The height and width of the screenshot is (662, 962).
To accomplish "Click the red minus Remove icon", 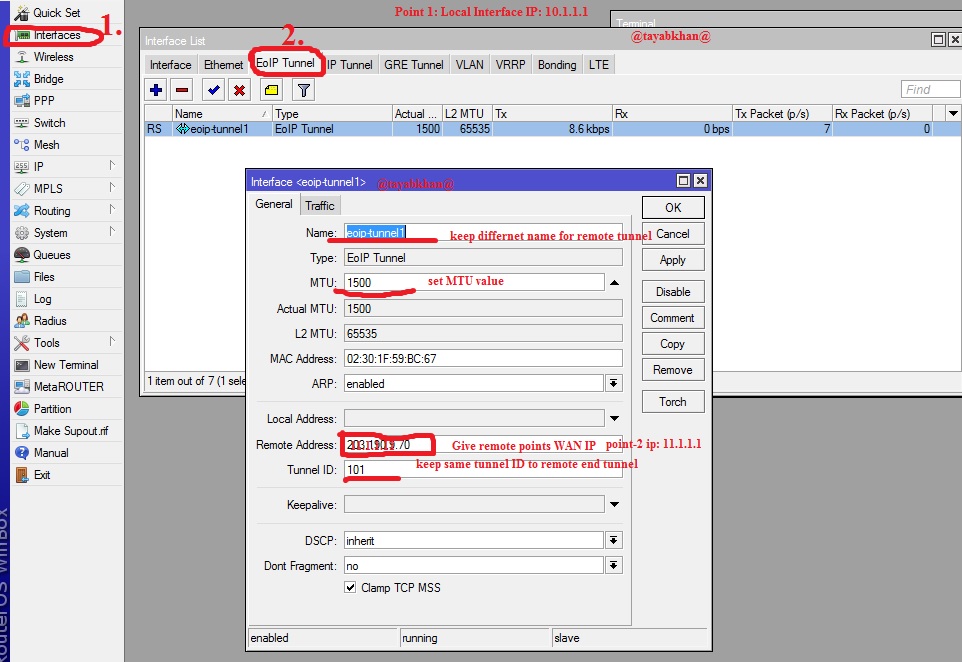I will 182,90.
